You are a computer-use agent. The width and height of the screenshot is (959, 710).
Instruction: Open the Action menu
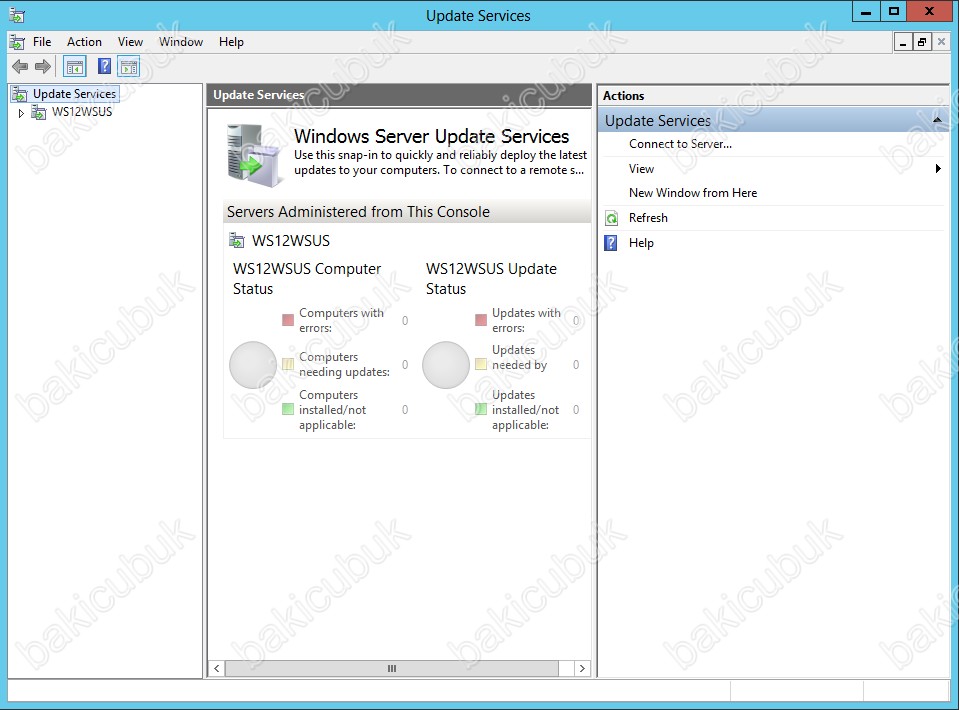tap(84, 42)
